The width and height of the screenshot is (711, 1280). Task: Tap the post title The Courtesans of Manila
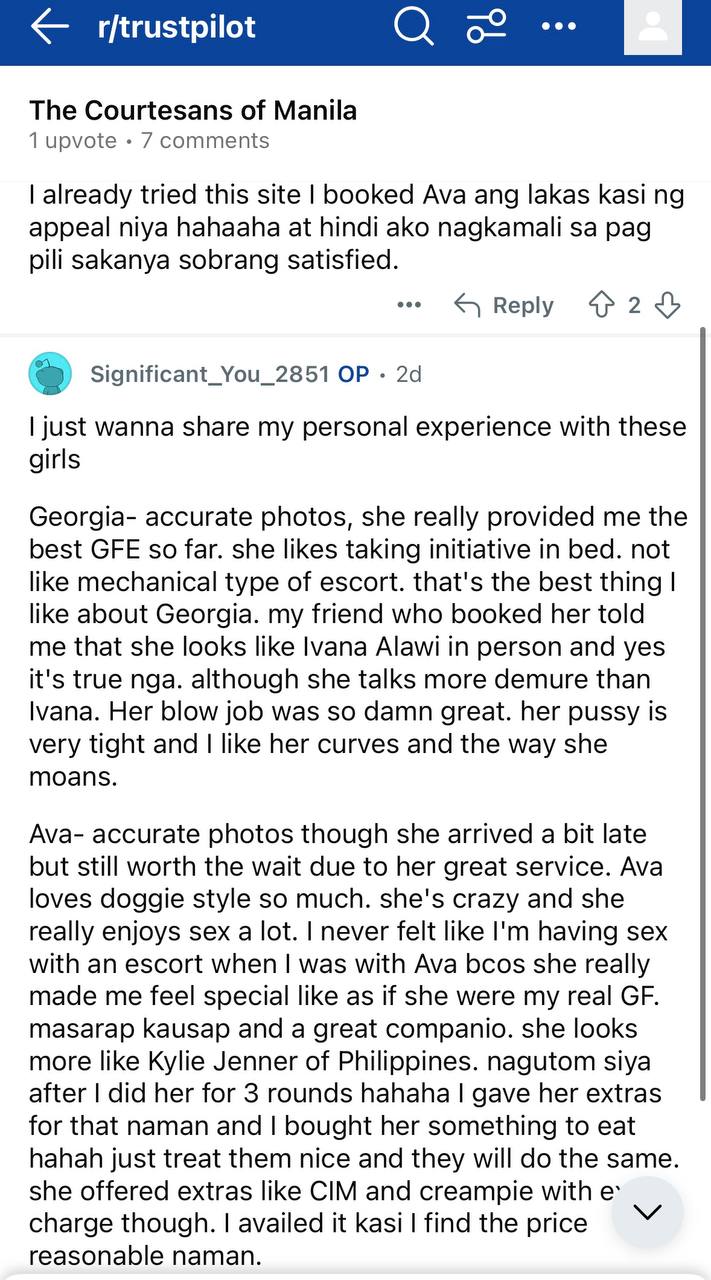[193, 110]
